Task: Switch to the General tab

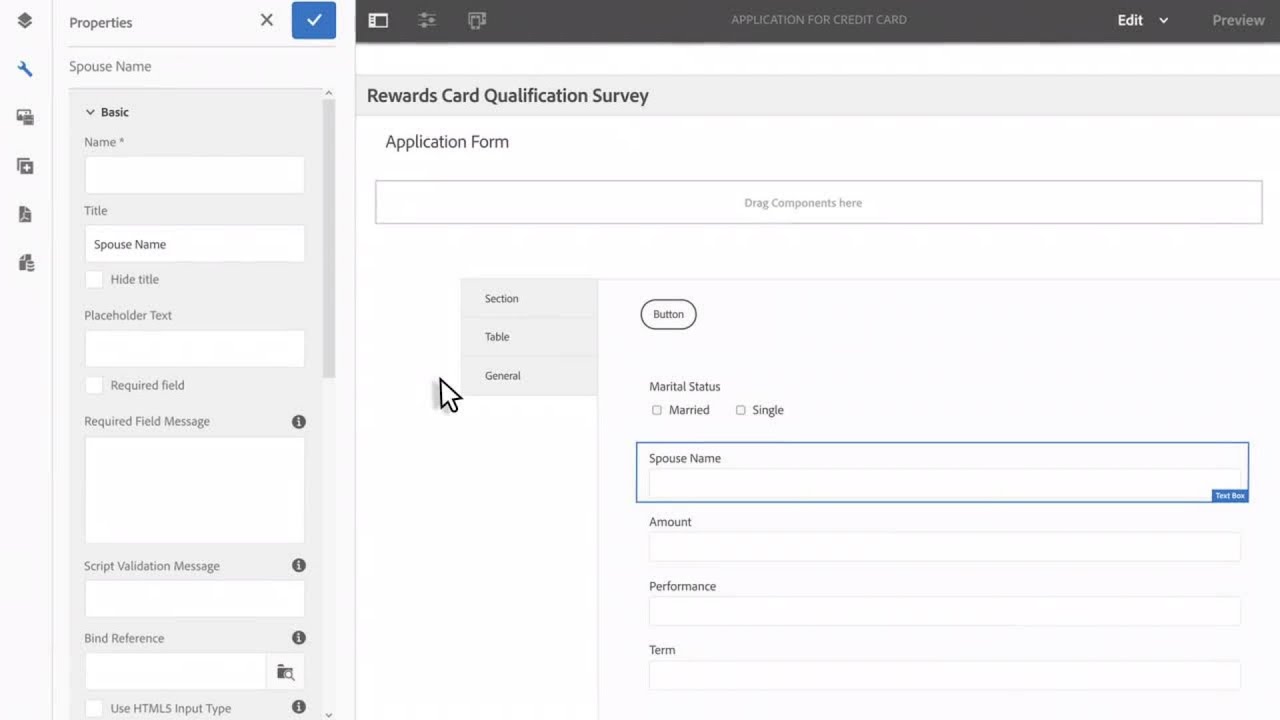Action: [x=529, y=376]
